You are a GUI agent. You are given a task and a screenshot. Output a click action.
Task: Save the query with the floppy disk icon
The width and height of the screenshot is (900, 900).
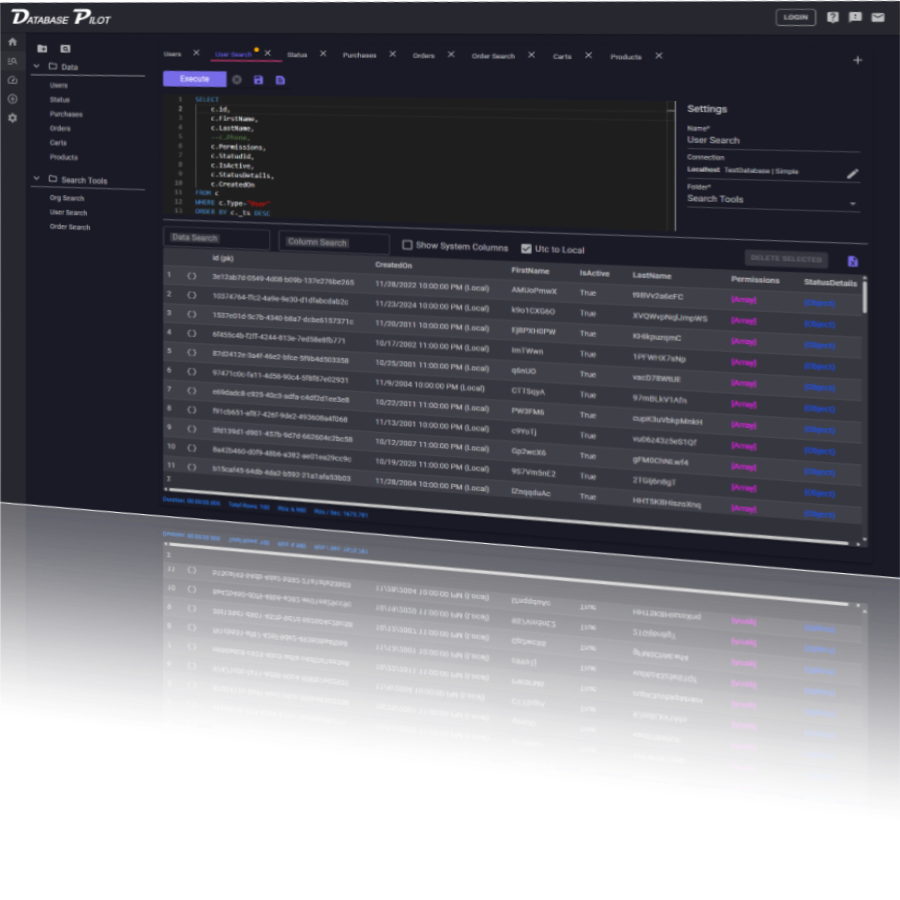coord(258,80)
